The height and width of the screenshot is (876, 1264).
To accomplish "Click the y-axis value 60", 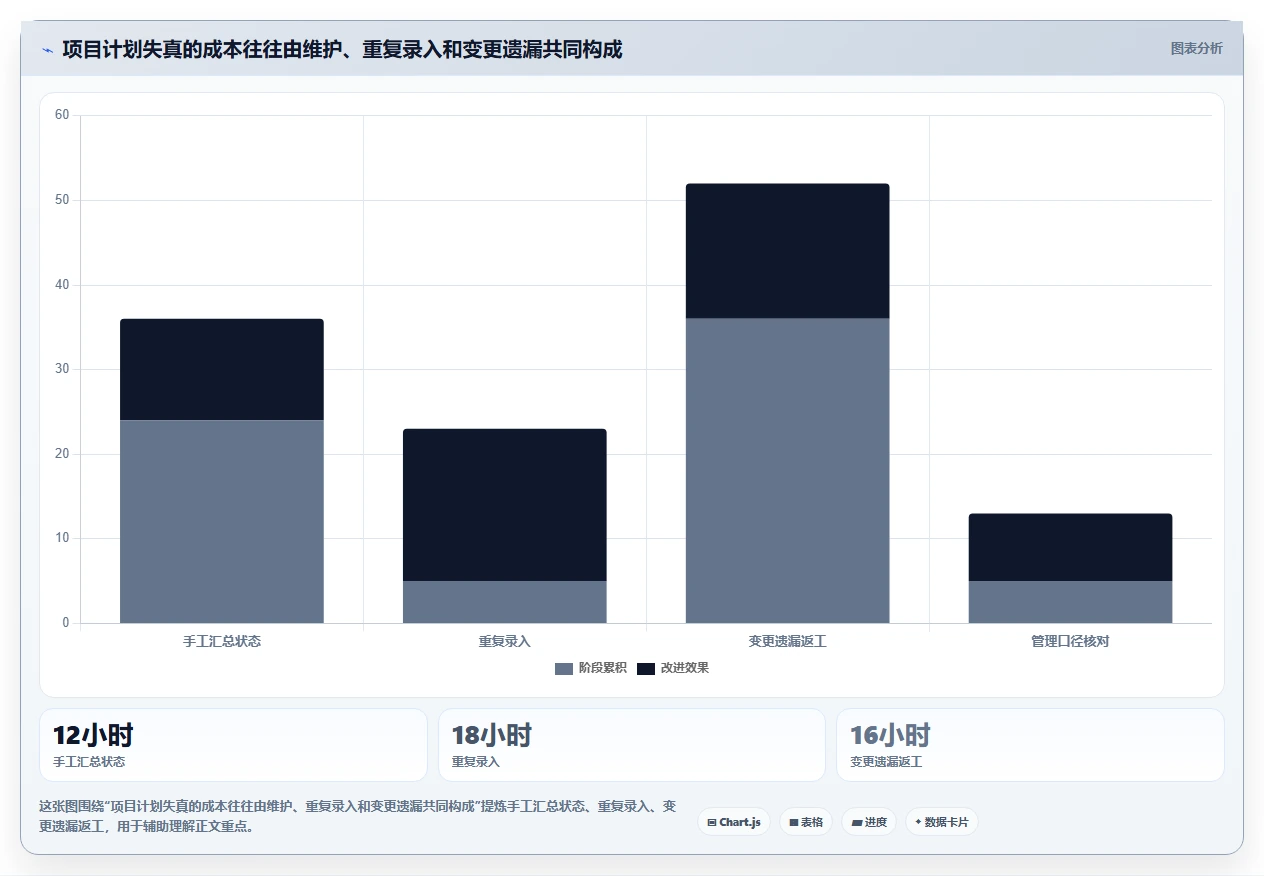I will click(62, 115).
